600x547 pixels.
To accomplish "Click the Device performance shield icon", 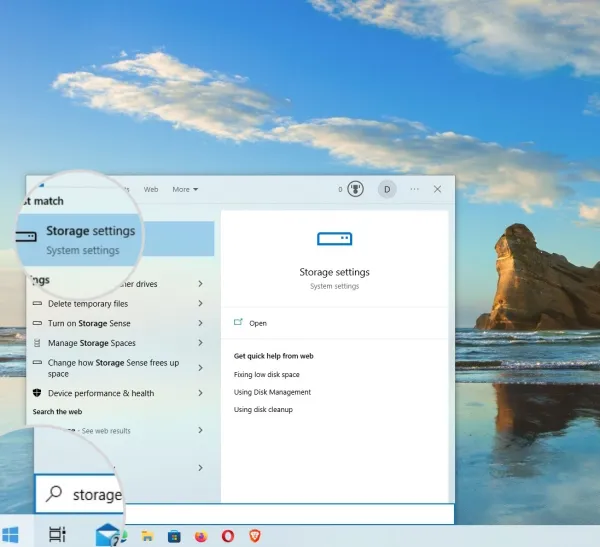I will coord(37,393).
